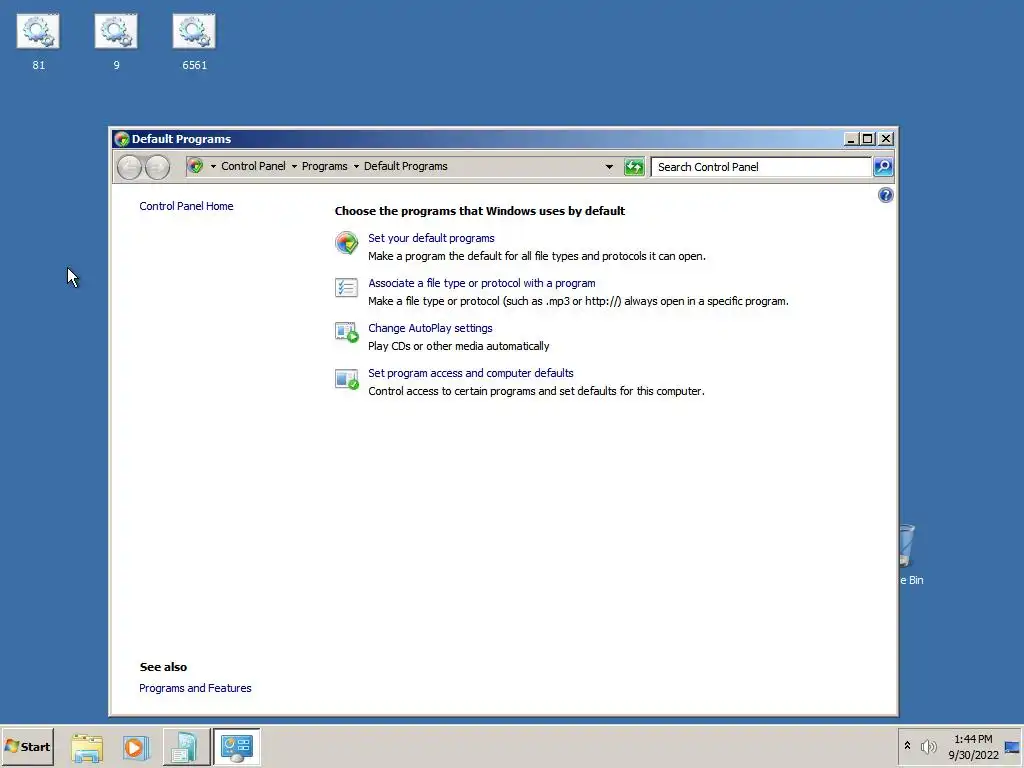Maximize the Default Programs window
The width and height of the screenshot is (1024, 768).
pyautogui.click(x=867, y=138)
